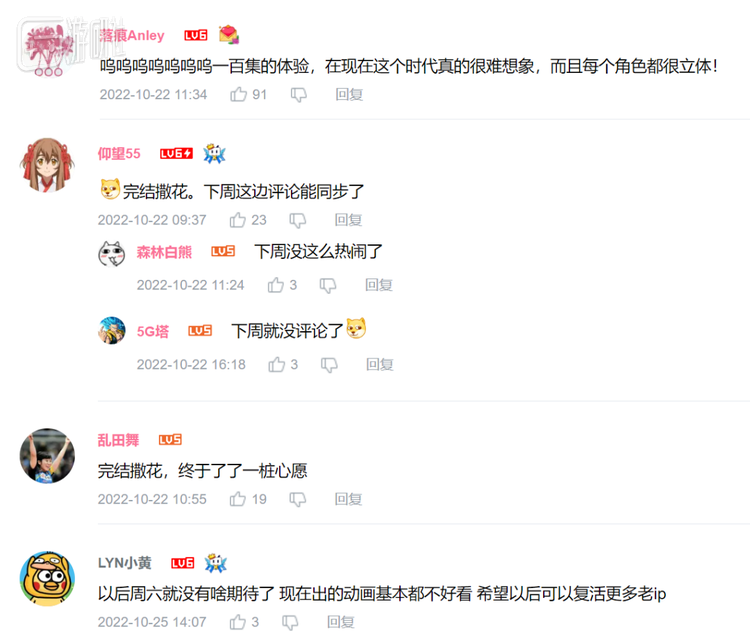Dislike 仰望55's comment

click(x=298, y=220)
